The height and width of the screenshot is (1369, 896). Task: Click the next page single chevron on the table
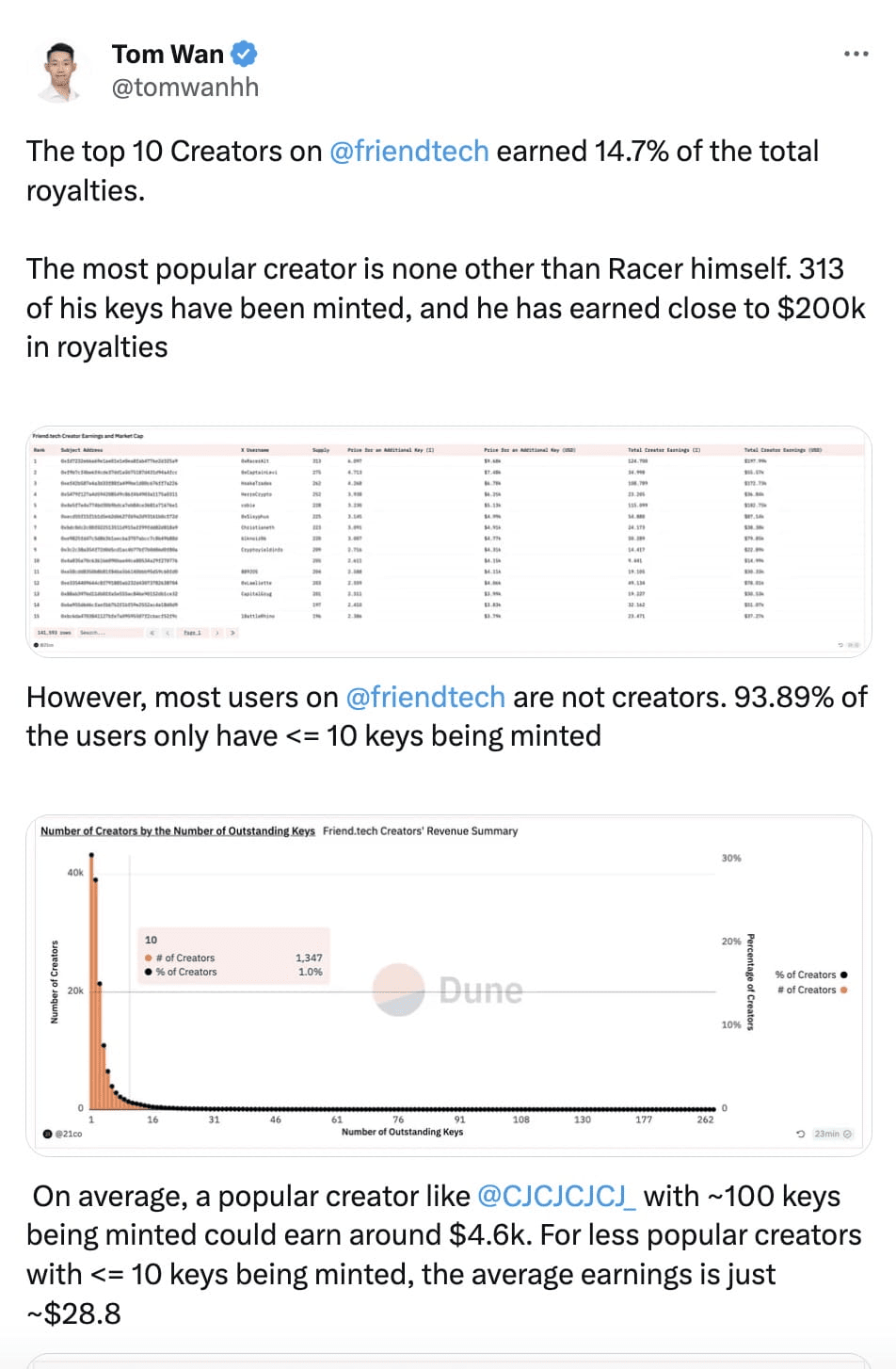coord(216,633)
